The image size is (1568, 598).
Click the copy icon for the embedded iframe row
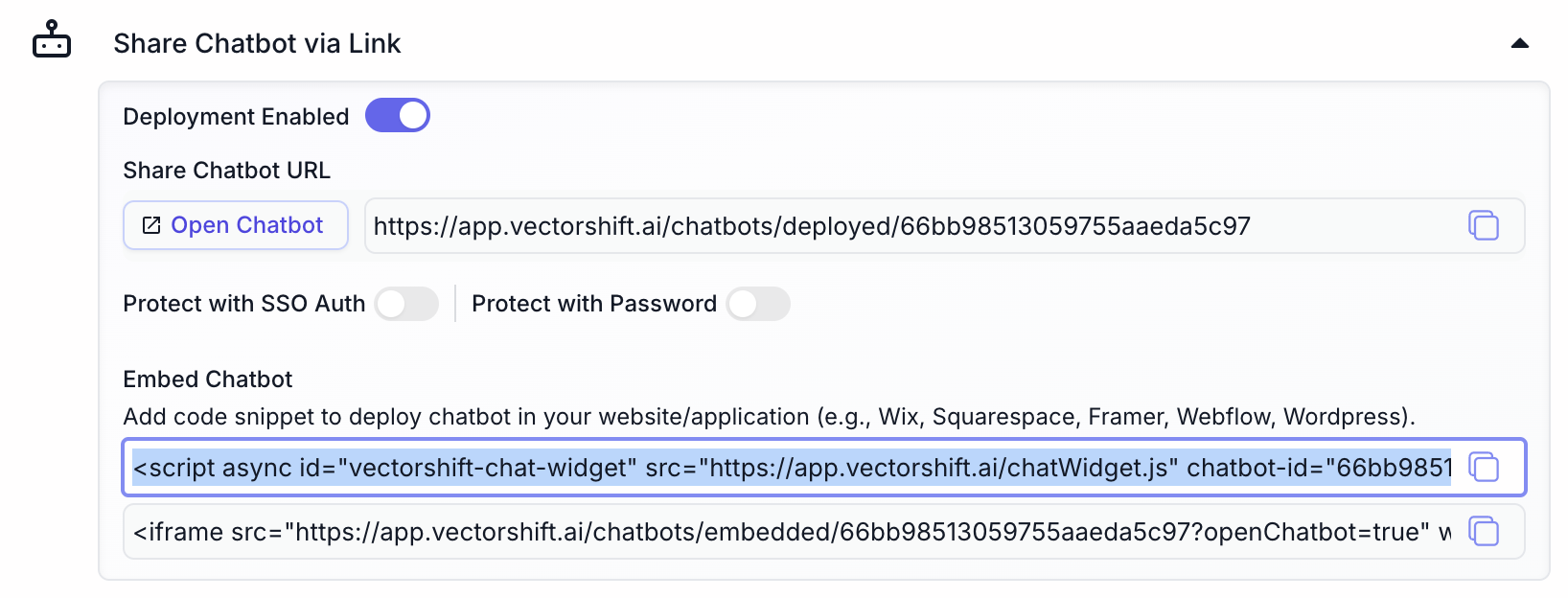coord(1486,532)
